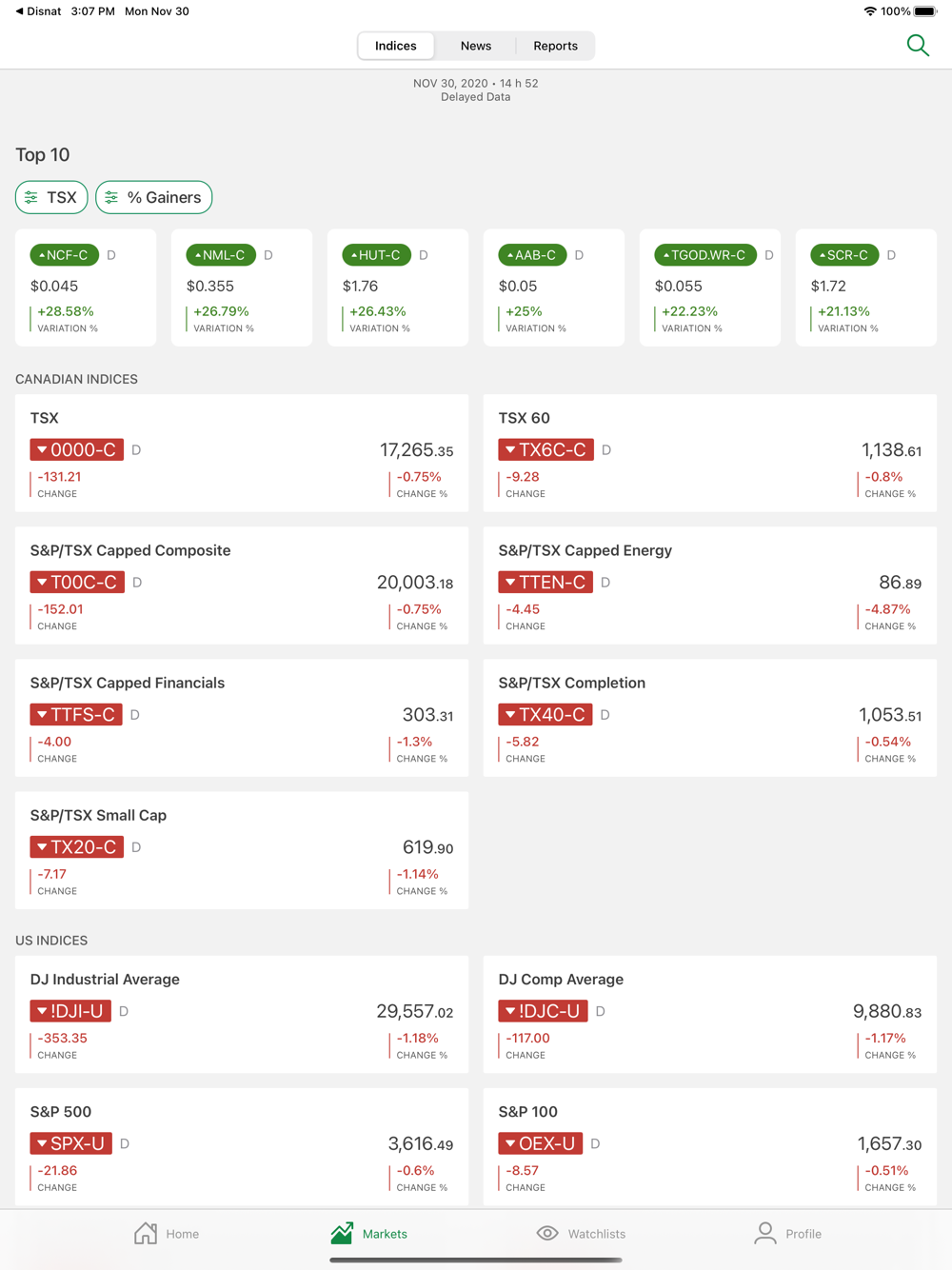Screen dimensions: 952x1270
Task: Open the TSX exchange filter dropdown
Action: [51, 197]
